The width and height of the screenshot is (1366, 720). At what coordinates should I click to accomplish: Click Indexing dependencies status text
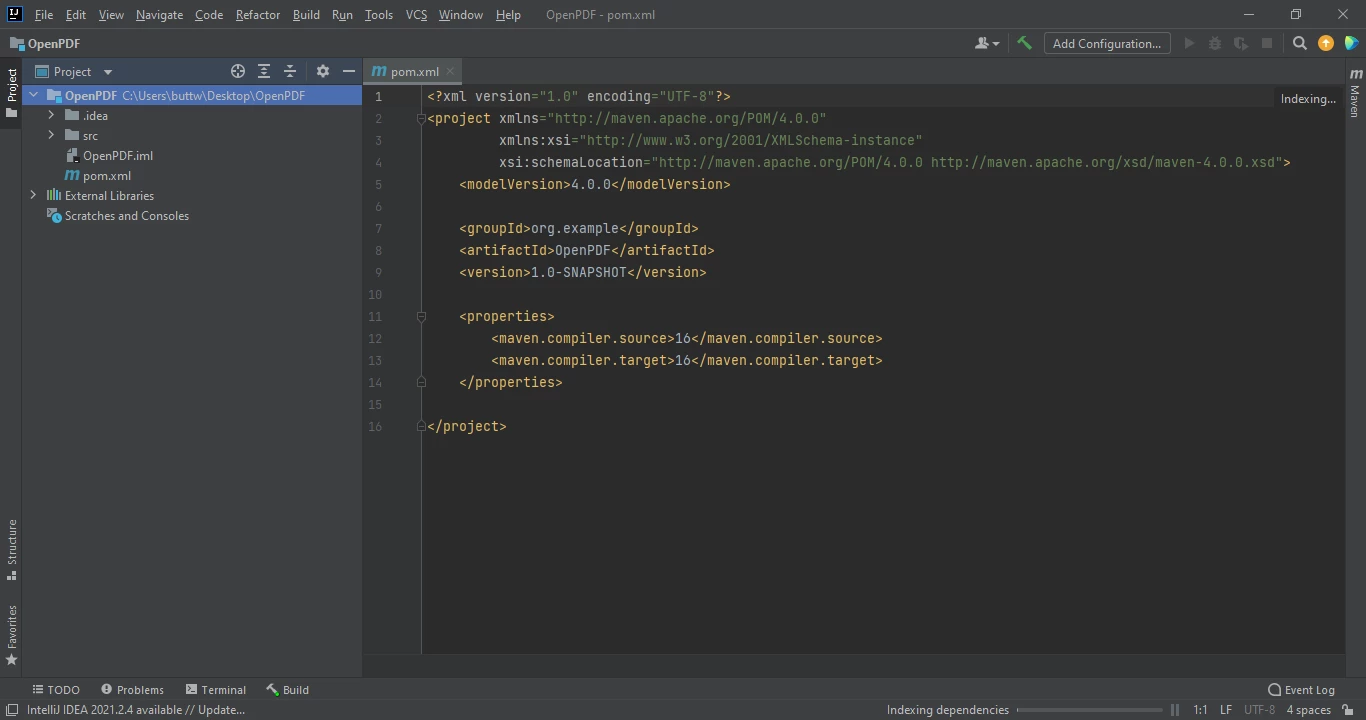click(x=948, y=710)
